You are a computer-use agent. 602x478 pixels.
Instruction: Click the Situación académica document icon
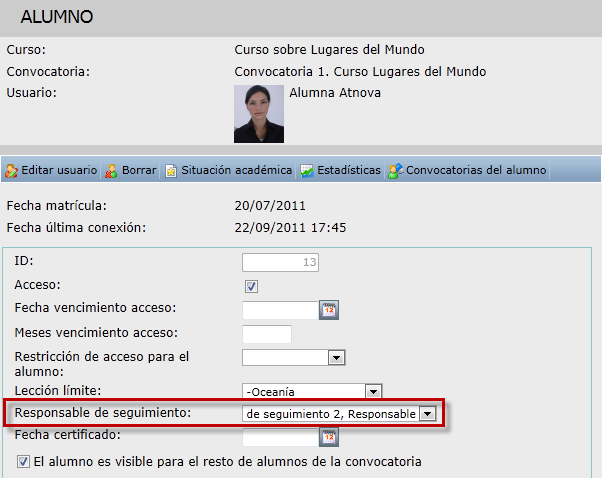click(x=171, y=171)
